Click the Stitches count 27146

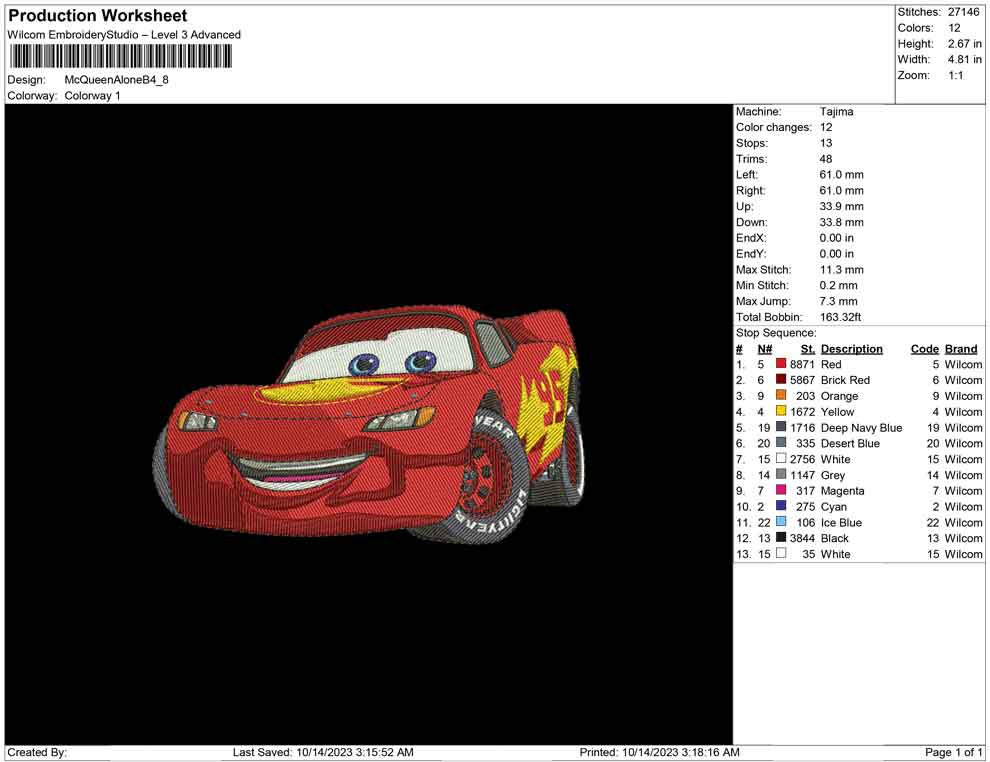pyautogui.click(x=964, y=12)
